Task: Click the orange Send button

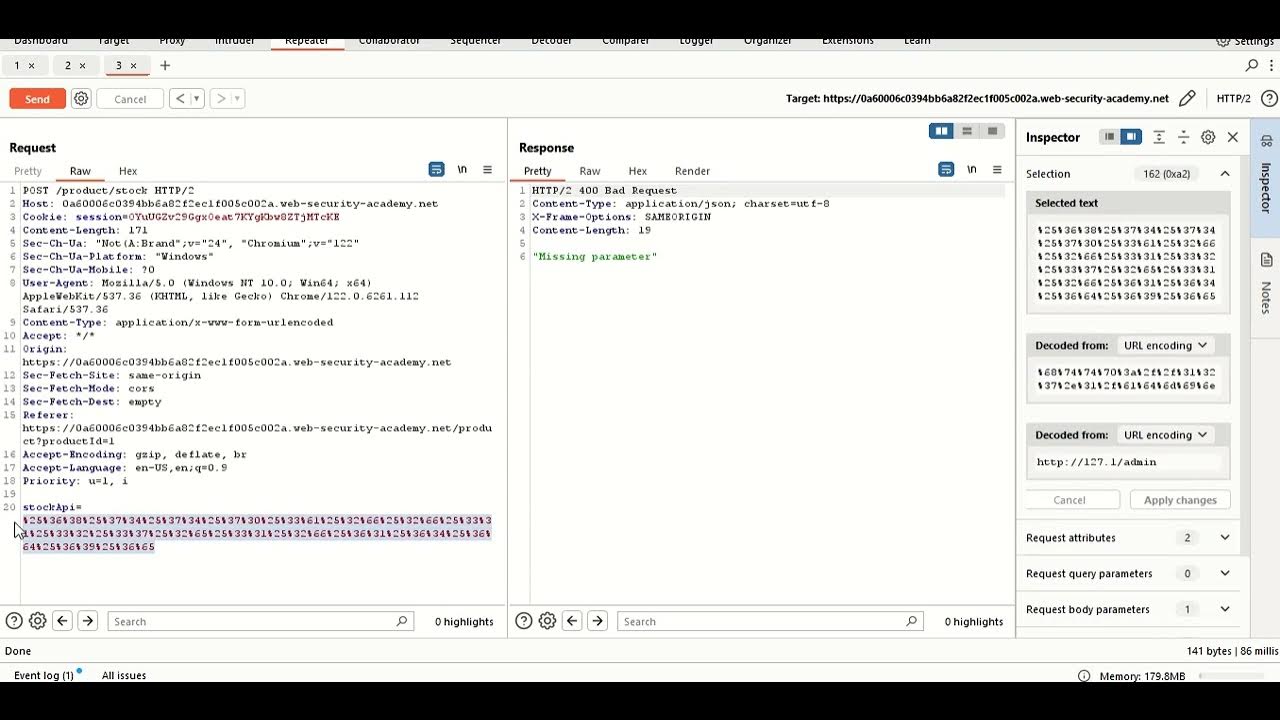Action: pyautogui.click(x=37, y=99)
